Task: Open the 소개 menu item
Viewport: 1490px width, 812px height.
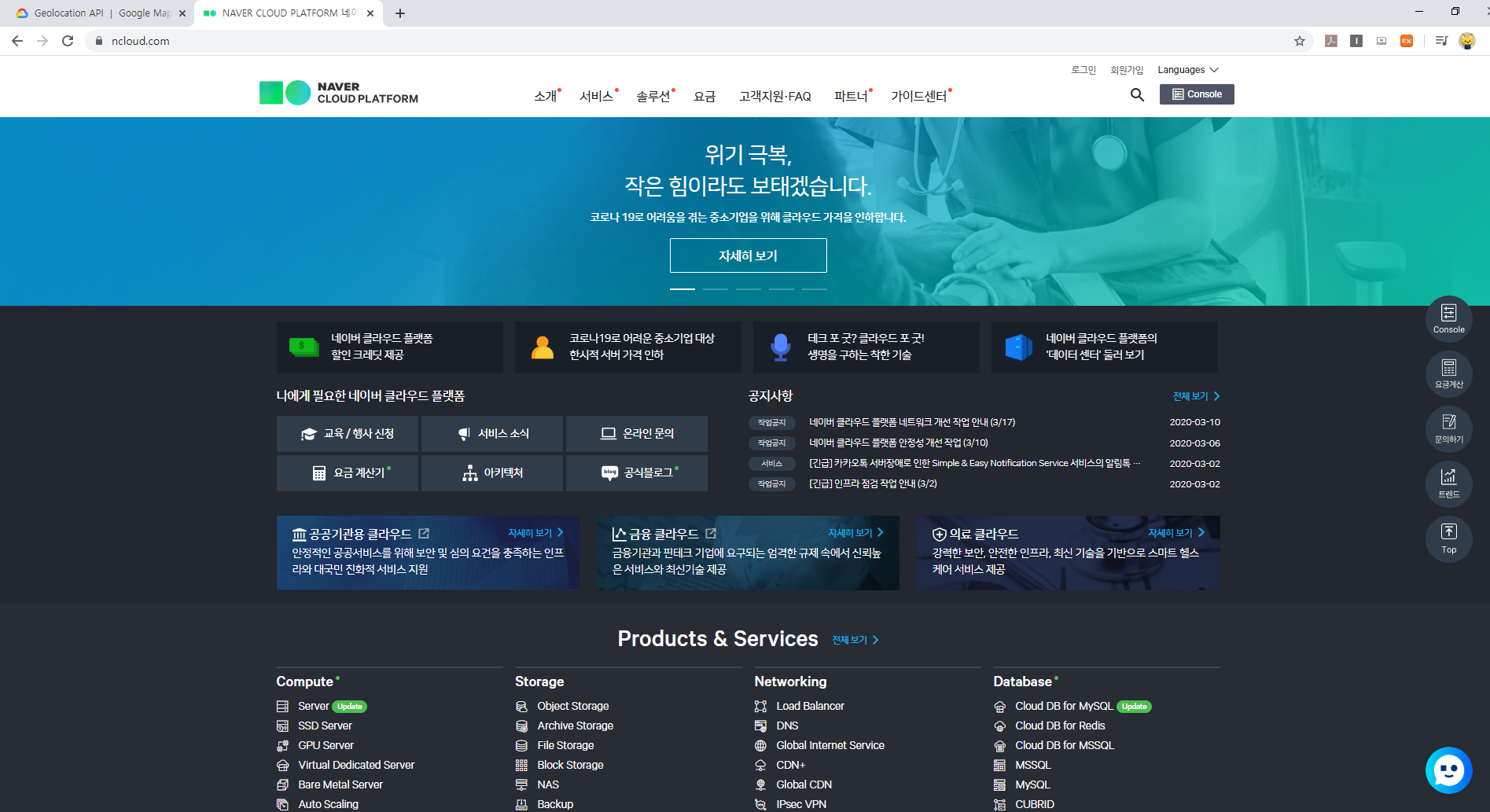Action: [546, 96]
